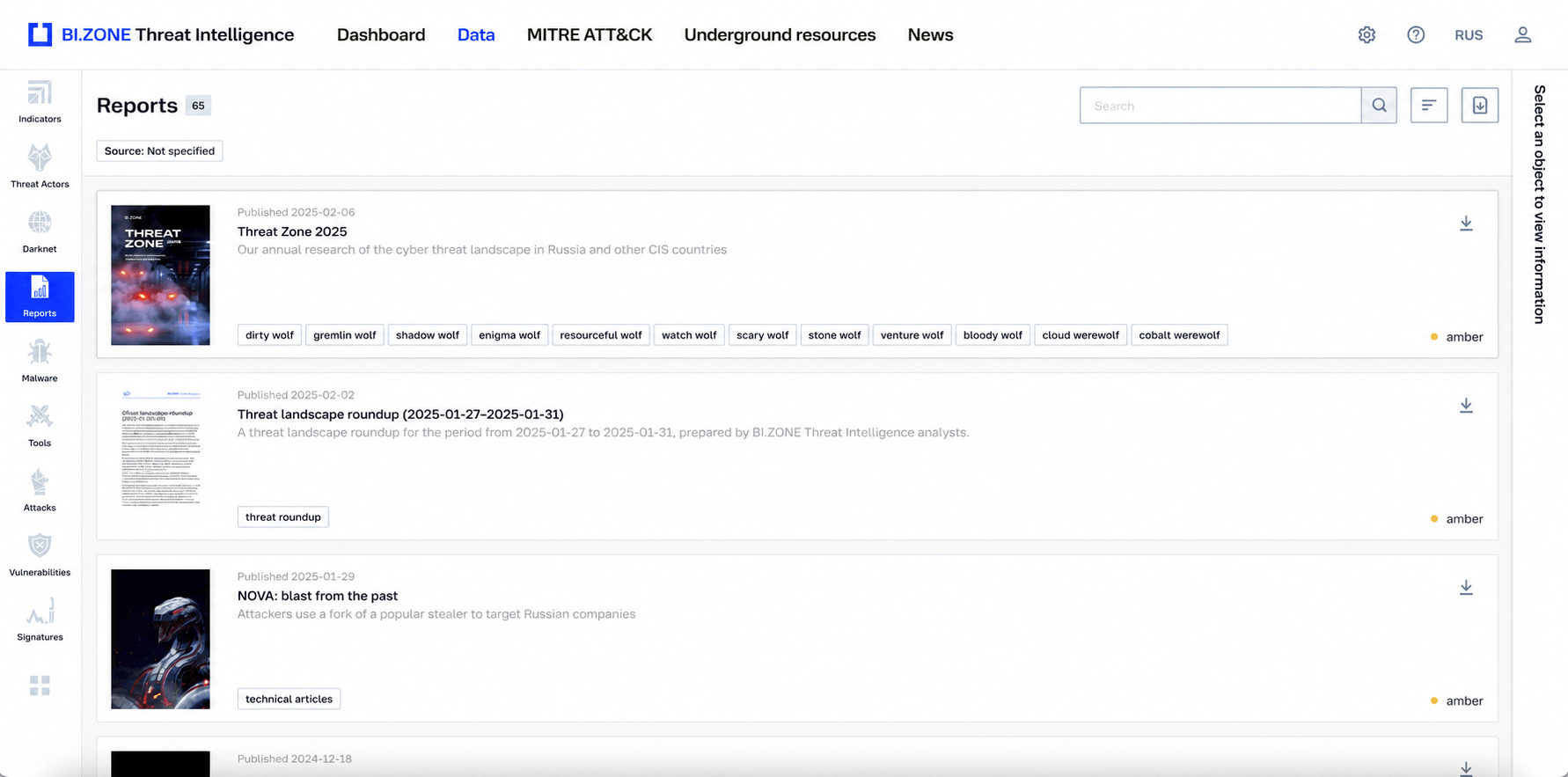Select the bloody wolf tag
This screenshot has height=777, width=1568.
click(993, 335)
